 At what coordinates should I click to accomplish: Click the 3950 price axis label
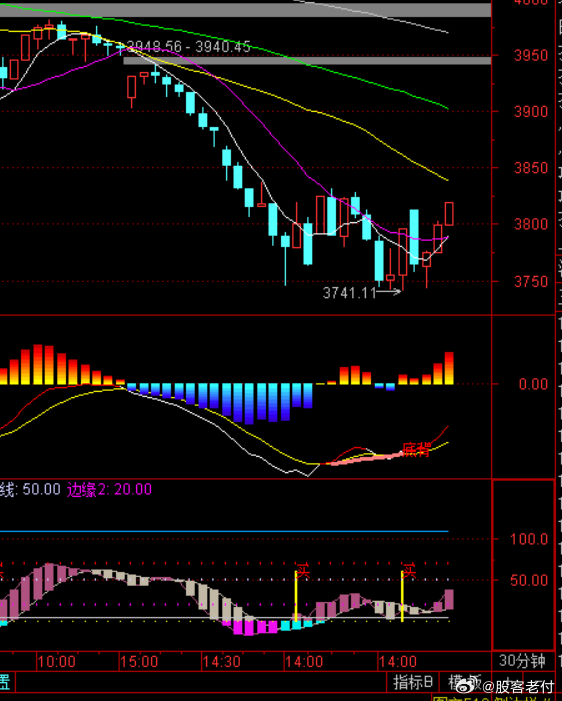531,56
